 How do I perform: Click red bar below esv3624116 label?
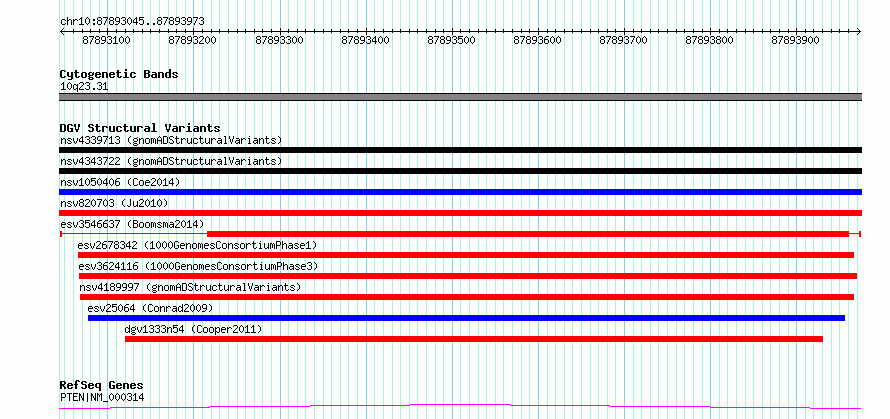(x=468, y=276)
